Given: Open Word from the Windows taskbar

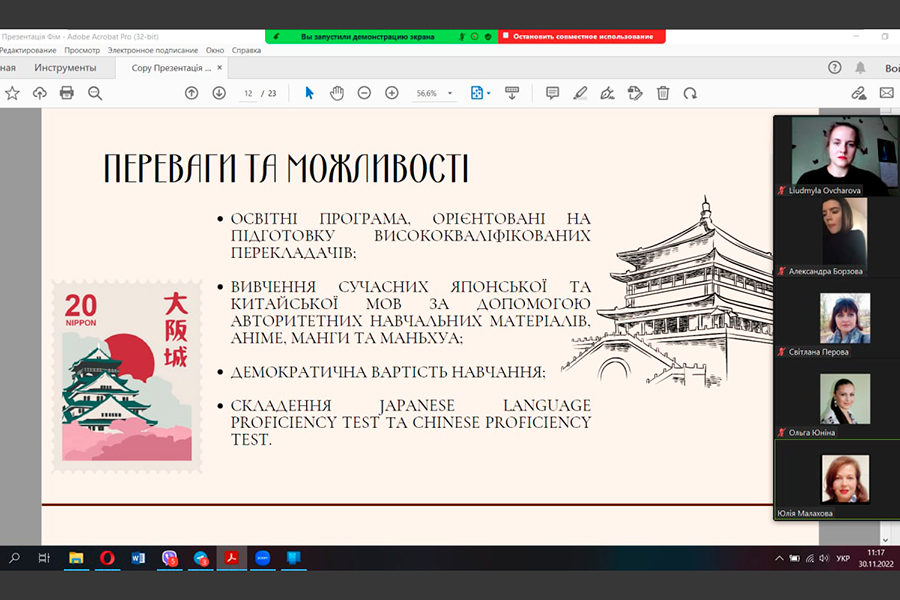Looking at the screenshot, I should [138, 558].
